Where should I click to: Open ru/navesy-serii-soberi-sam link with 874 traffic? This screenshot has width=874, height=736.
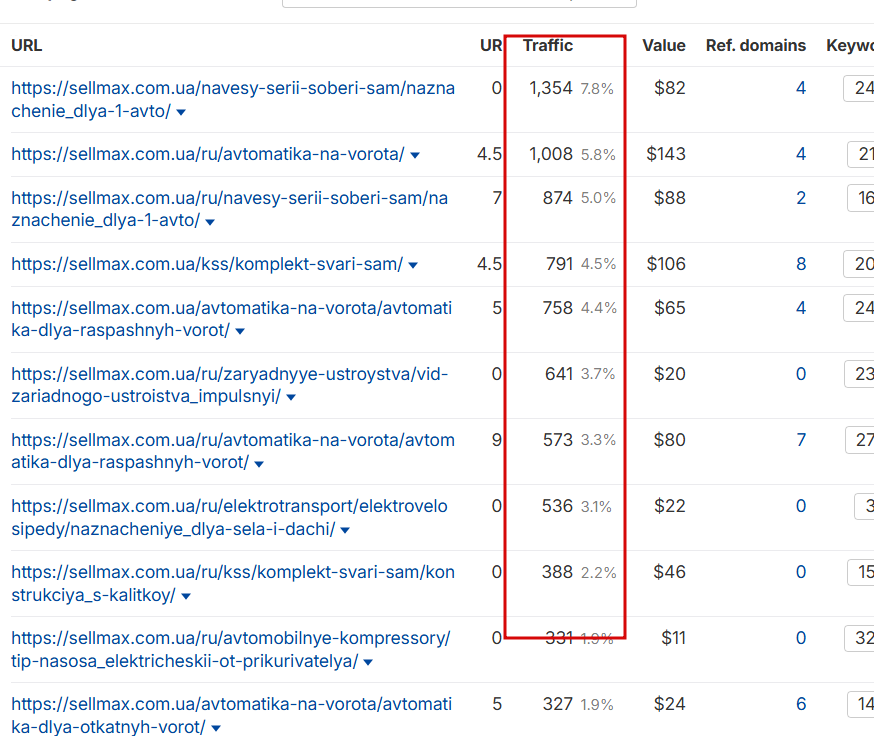230,209
